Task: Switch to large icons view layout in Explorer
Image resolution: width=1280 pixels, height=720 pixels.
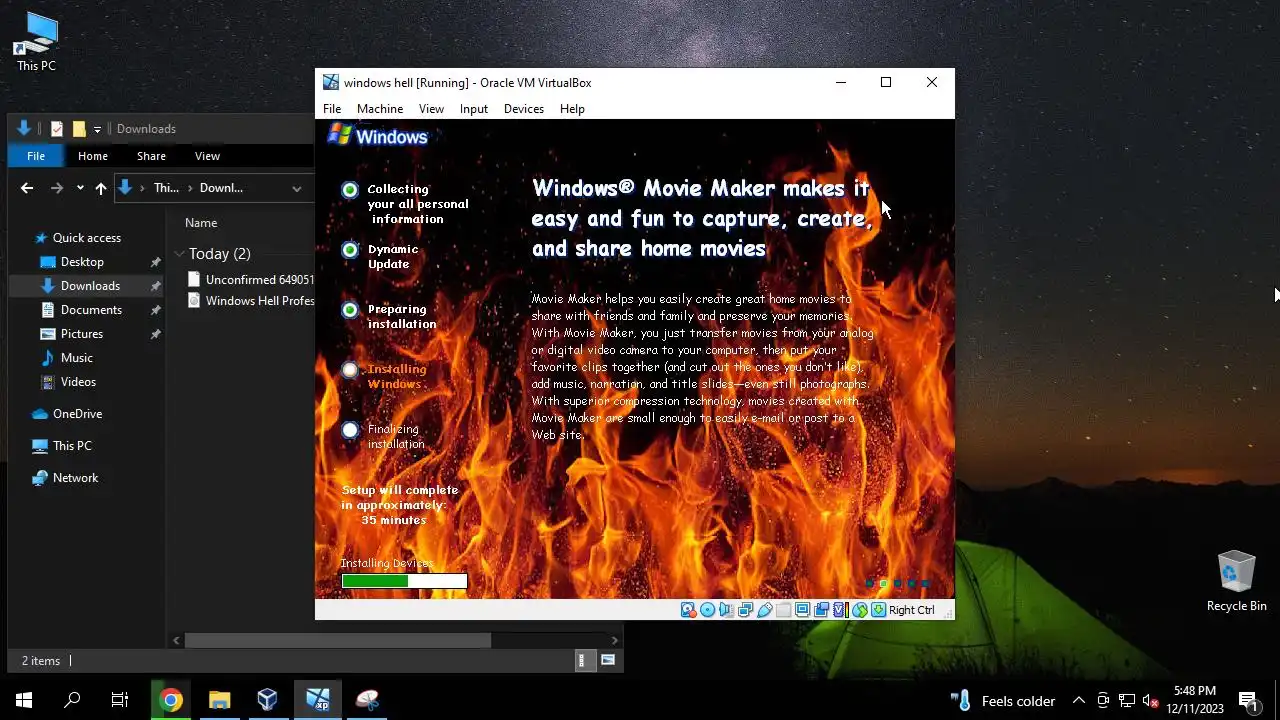Action: point(607,660)
